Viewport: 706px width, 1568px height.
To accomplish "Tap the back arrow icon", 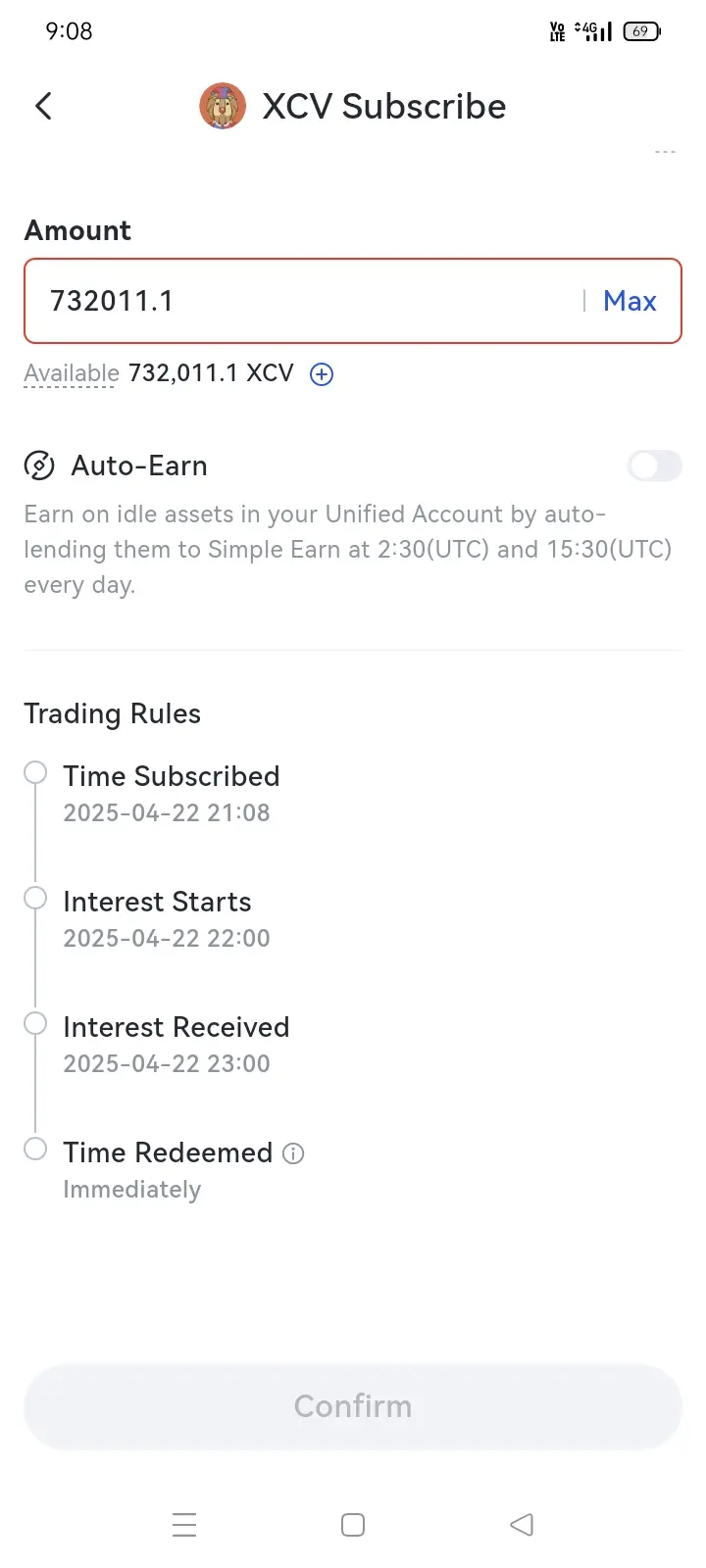I will (43, 106).
